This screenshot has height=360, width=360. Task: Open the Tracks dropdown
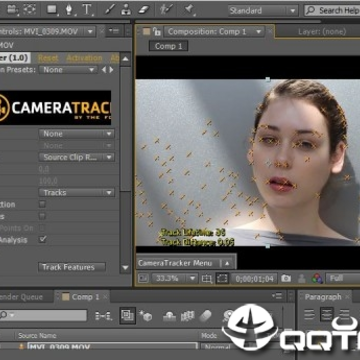tap(77, 192)
